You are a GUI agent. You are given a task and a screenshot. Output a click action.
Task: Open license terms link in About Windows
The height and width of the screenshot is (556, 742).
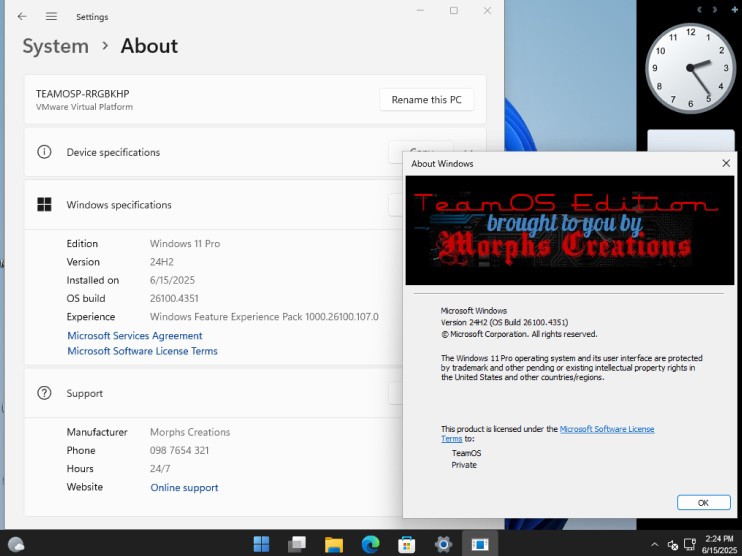607,429
